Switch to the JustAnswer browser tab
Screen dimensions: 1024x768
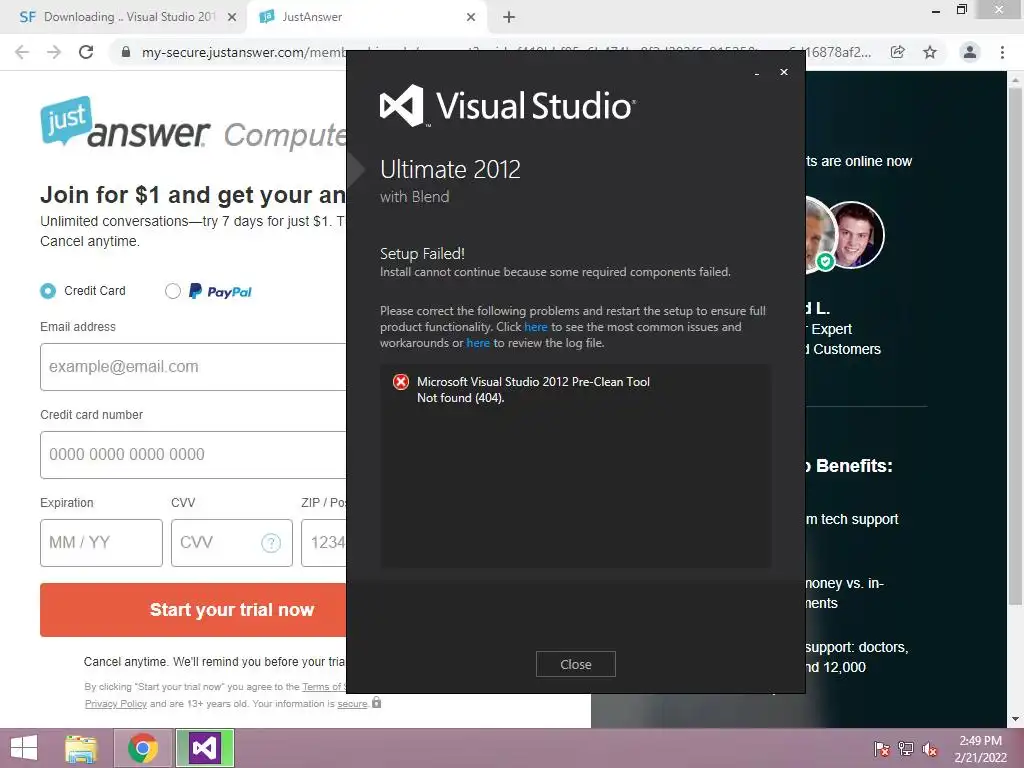coord(366,17)
